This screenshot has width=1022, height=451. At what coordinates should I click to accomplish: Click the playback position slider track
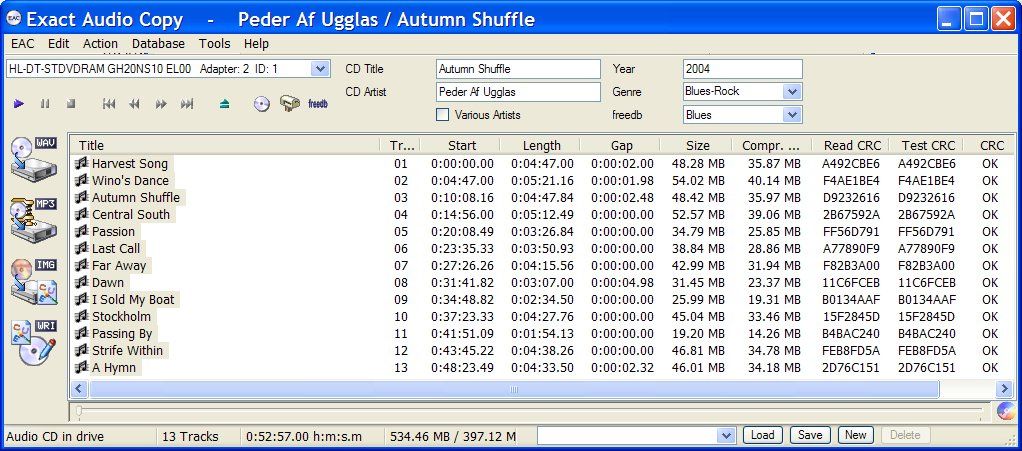coord(530,411)
